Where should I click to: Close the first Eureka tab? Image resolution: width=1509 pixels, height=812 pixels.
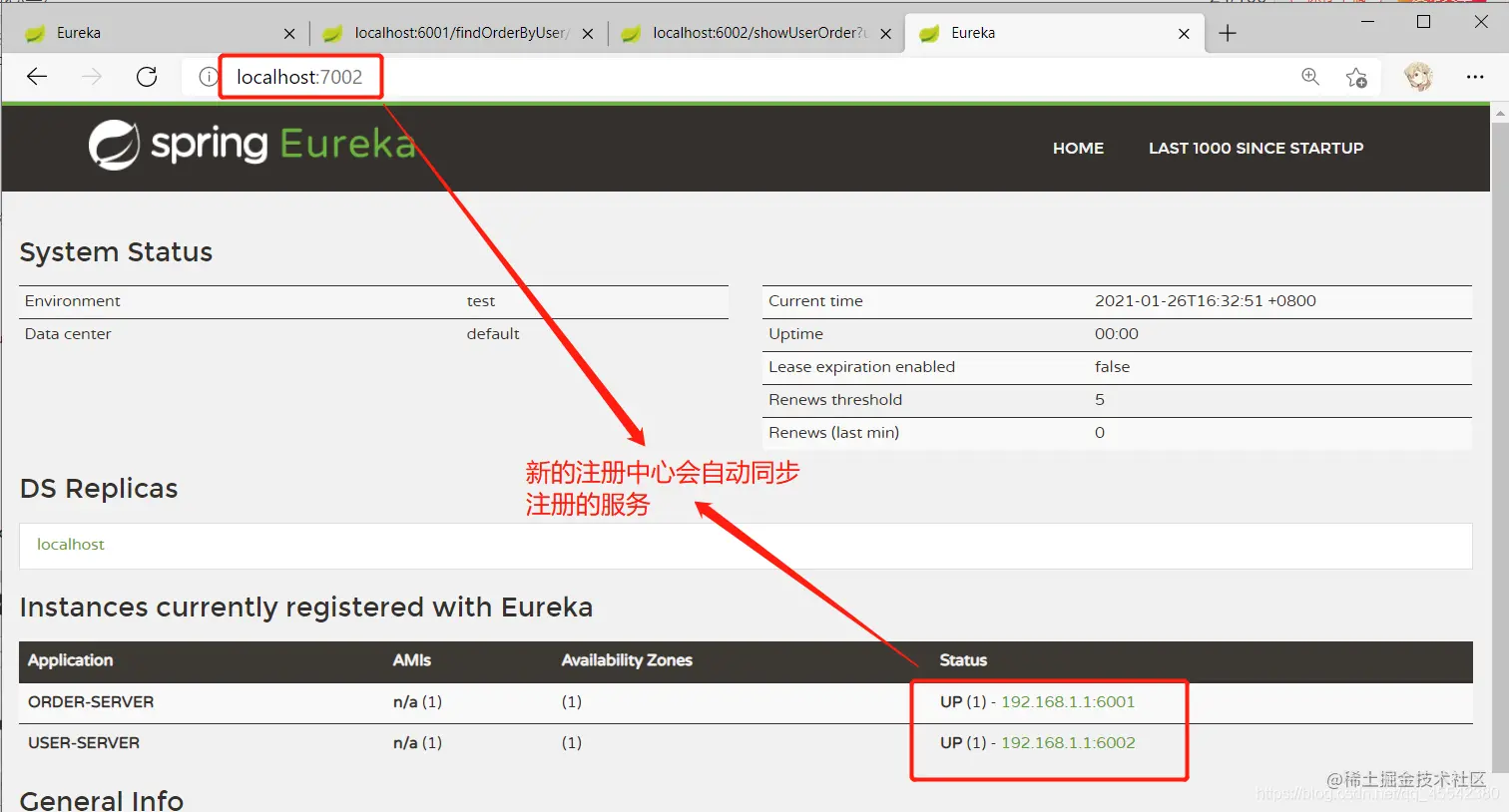(x=289, y=34)
